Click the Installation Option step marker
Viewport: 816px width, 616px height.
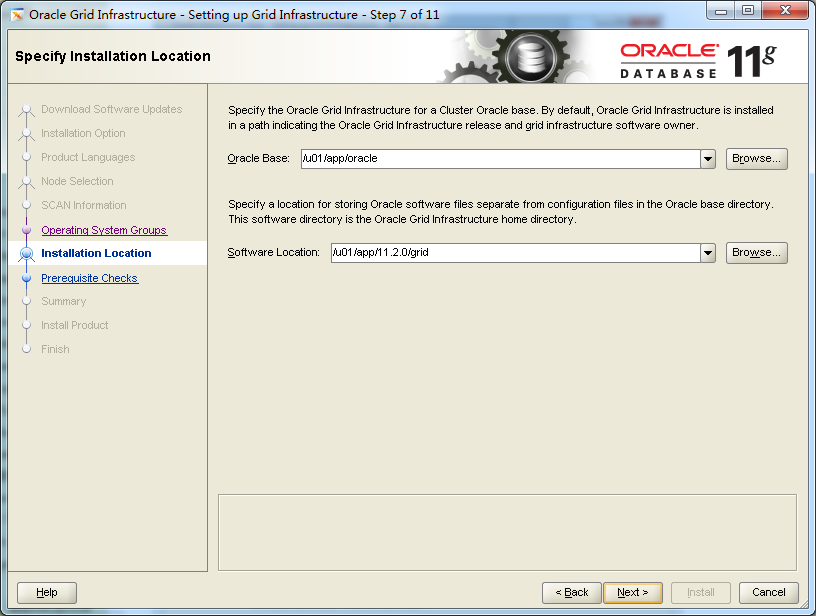(x=27, y=134)
